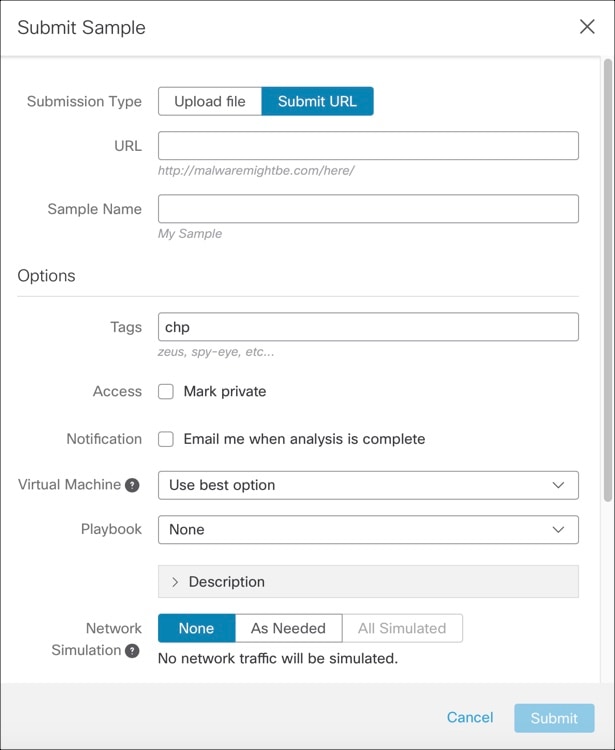Open the Virtual Machine dropdown
This screenshot has width=615, height=750.
point(368,485)
